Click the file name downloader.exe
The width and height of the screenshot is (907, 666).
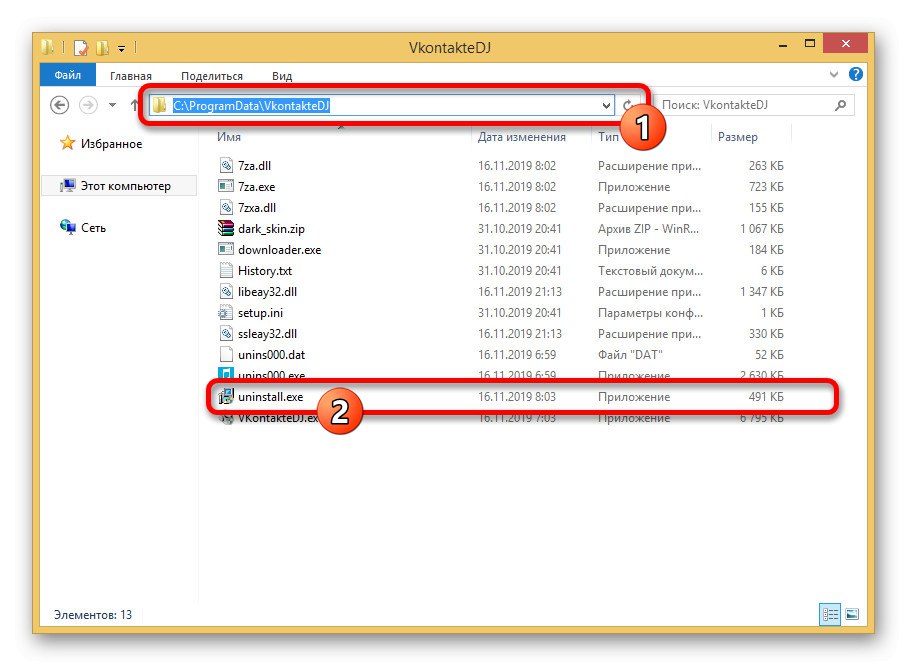coord(279,250)
